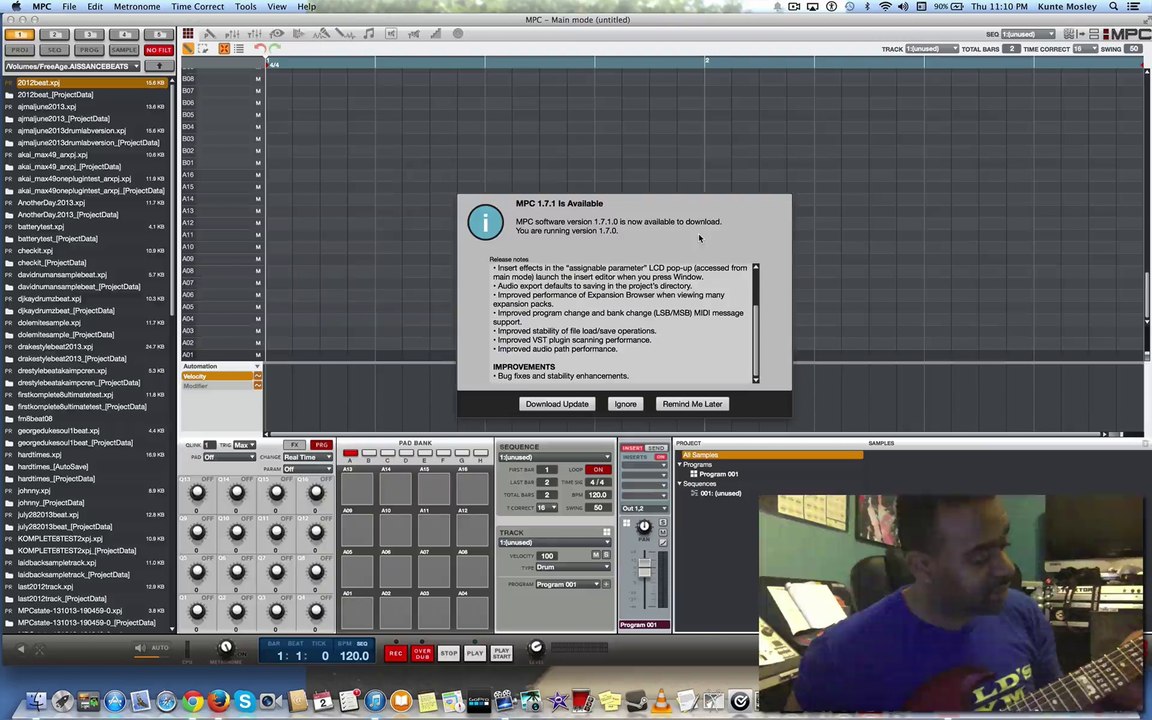Click the PLAY START transport button
The height and width of the screenshot is (720, 1152).
click(x=502, y=653)
